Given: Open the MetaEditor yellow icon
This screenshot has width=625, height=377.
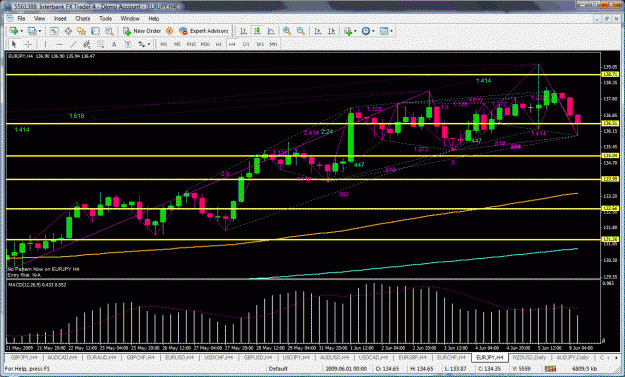Looking at the screenshot, I should tap(169, 31).
